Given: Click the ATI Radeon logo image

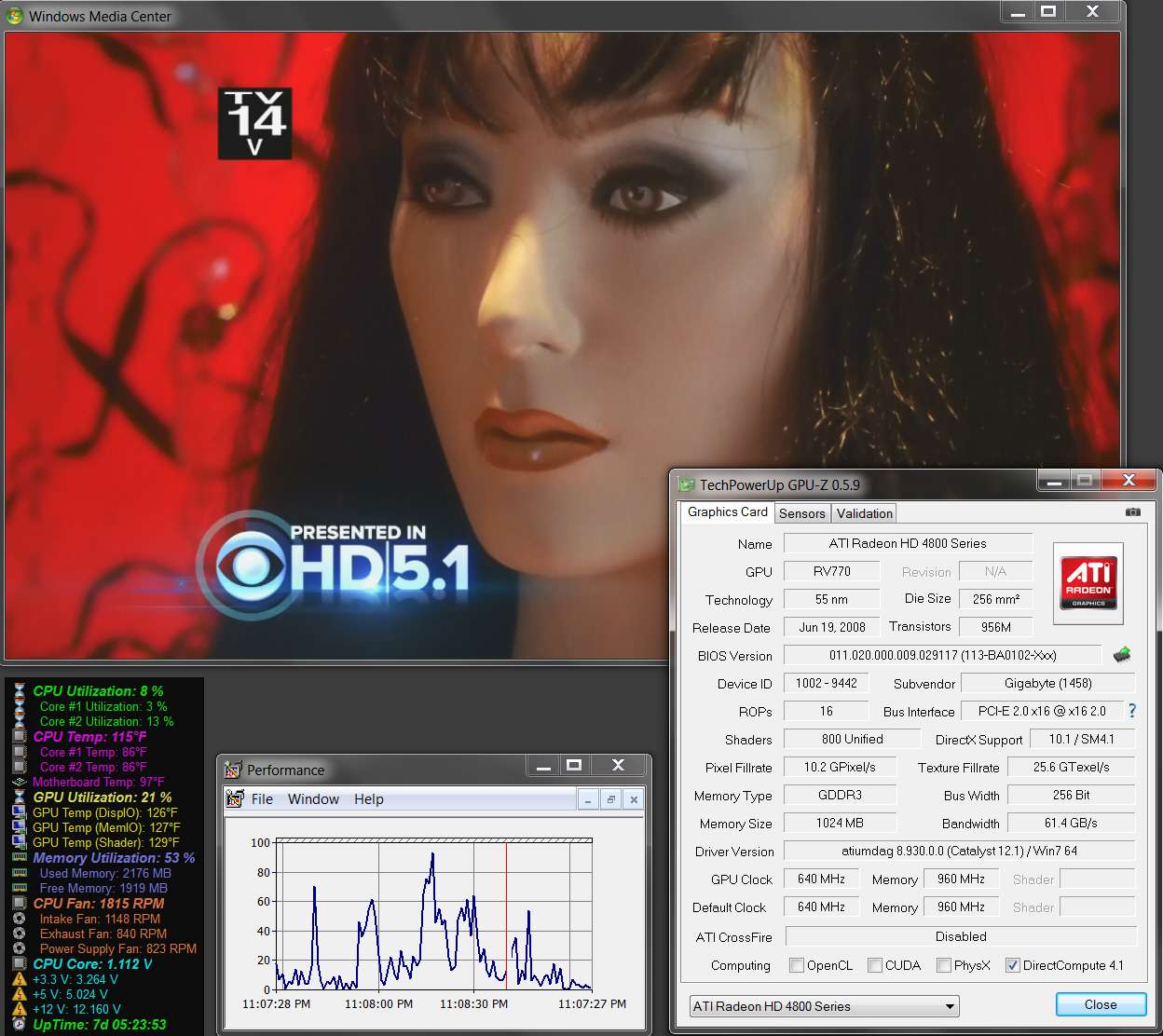Looking at the screenshot, I should click(x=1088, y=582).
